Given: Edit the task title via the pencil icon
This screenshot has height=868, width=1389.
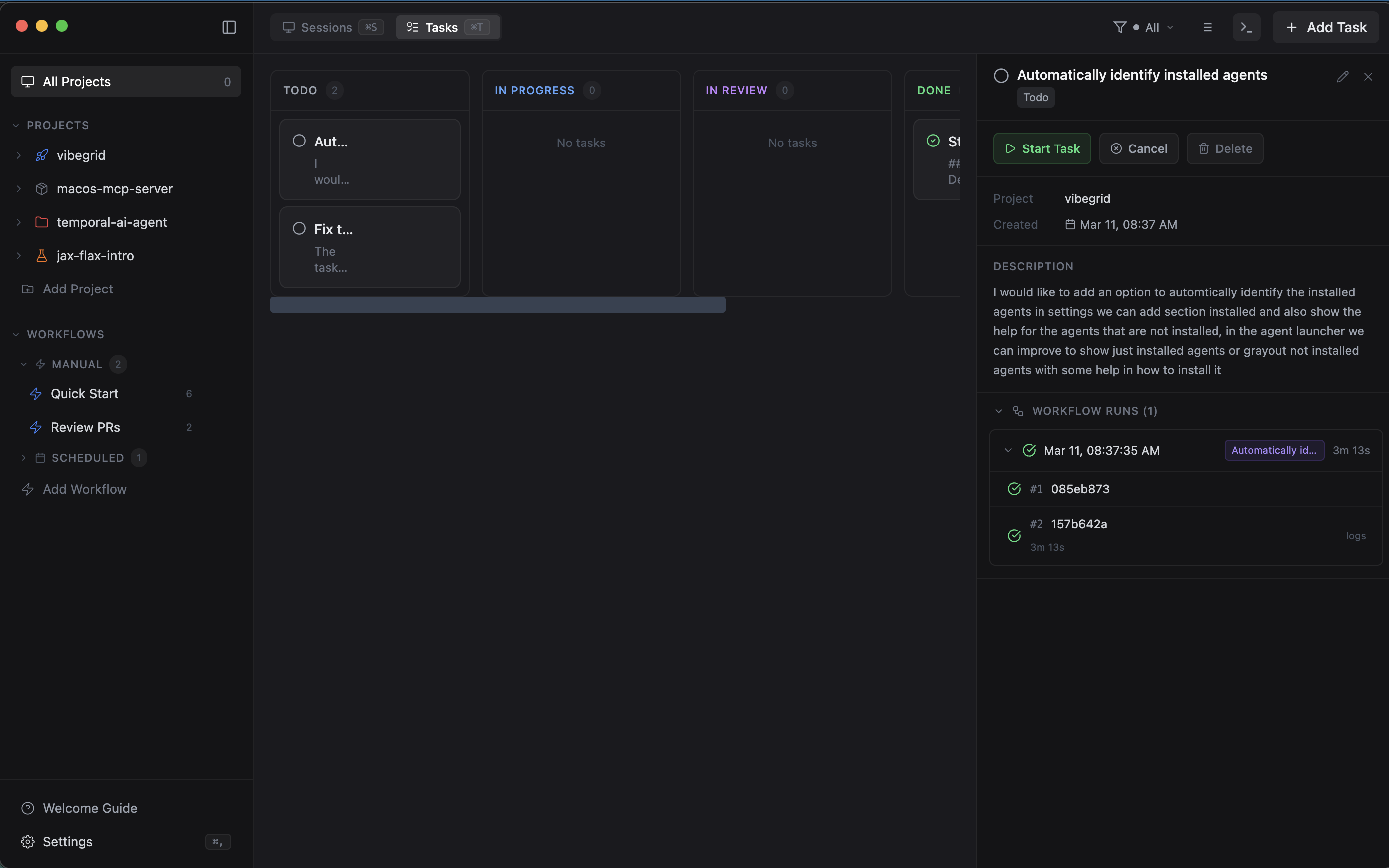Looking at the screenshot, I should coord(1343,76).
